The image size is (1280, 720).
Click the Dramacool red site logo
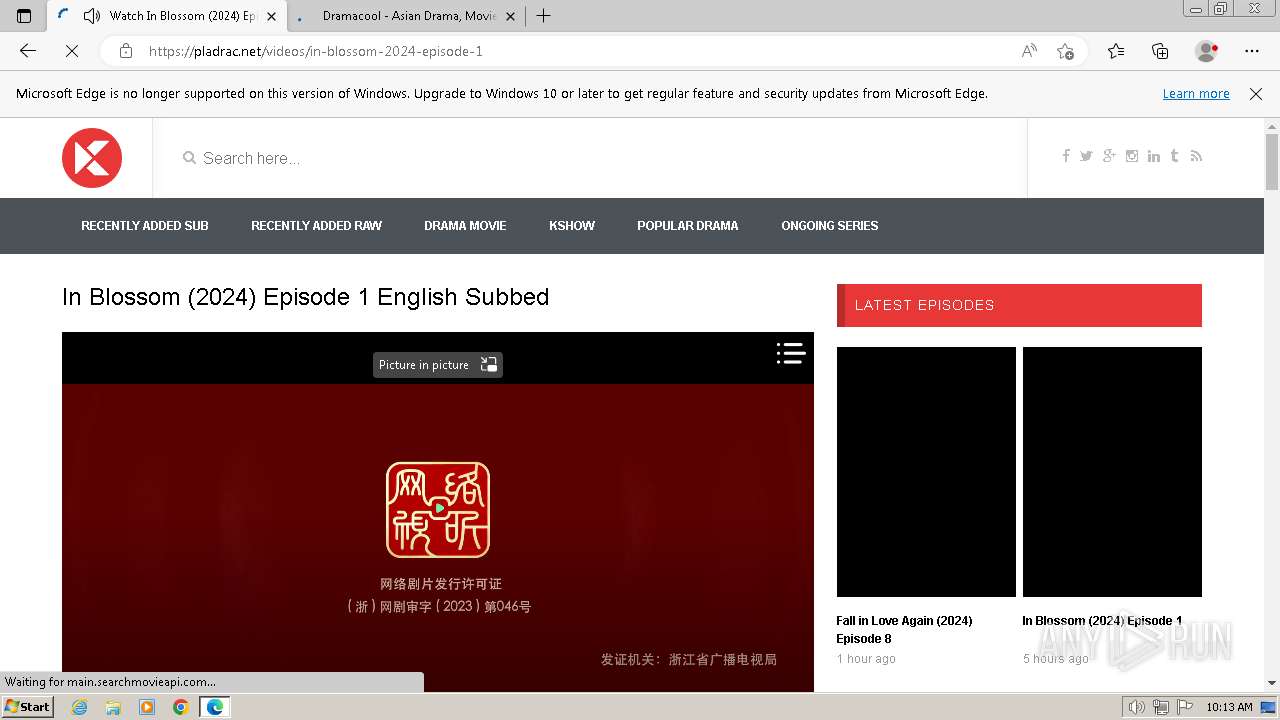point(92,158)
